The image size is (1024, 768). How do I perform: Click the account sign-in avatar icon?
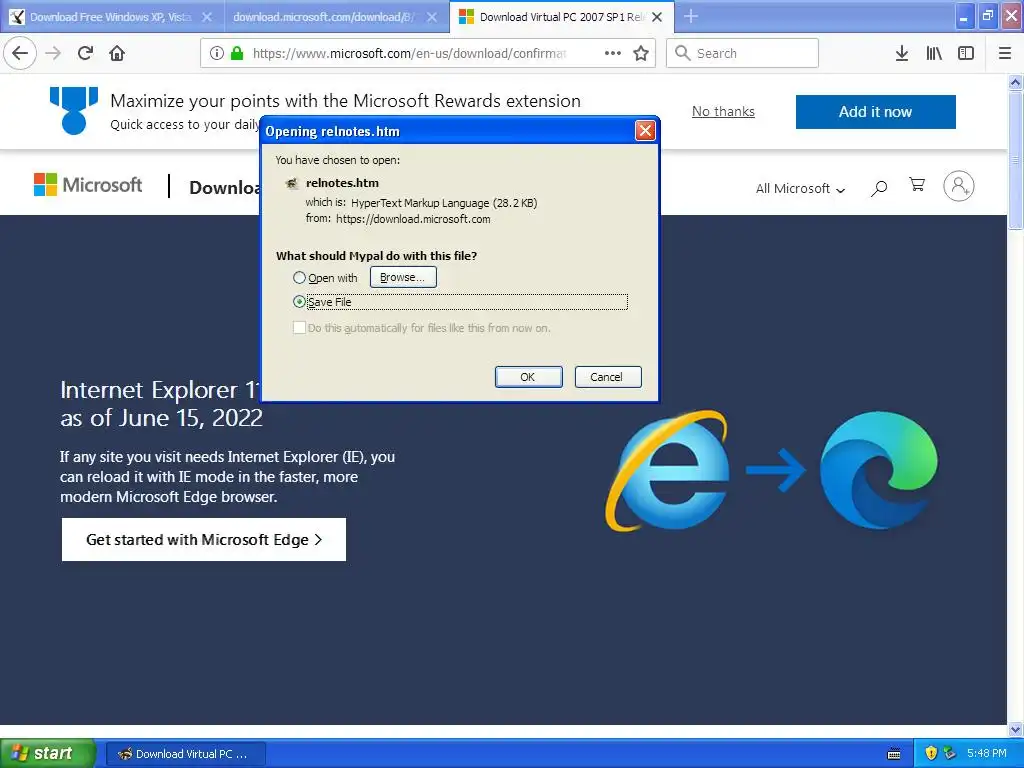[959, 186]
